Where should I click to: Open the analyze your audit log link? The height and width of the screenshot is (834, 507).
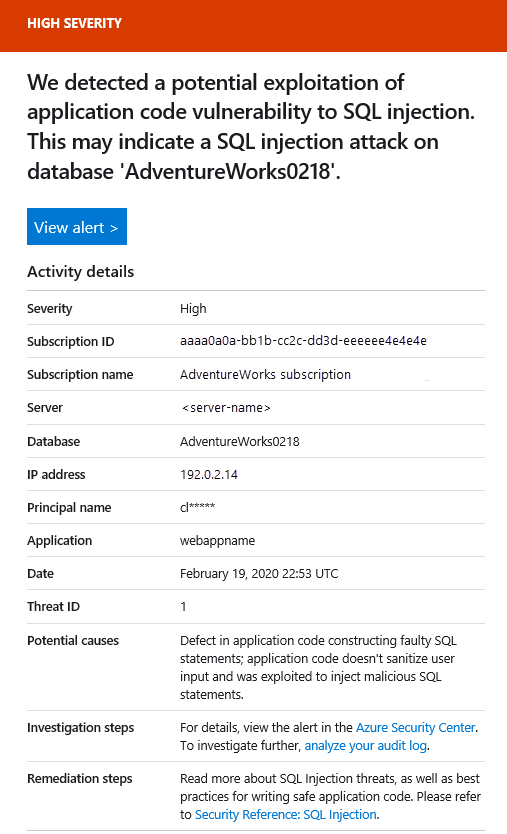365,745
